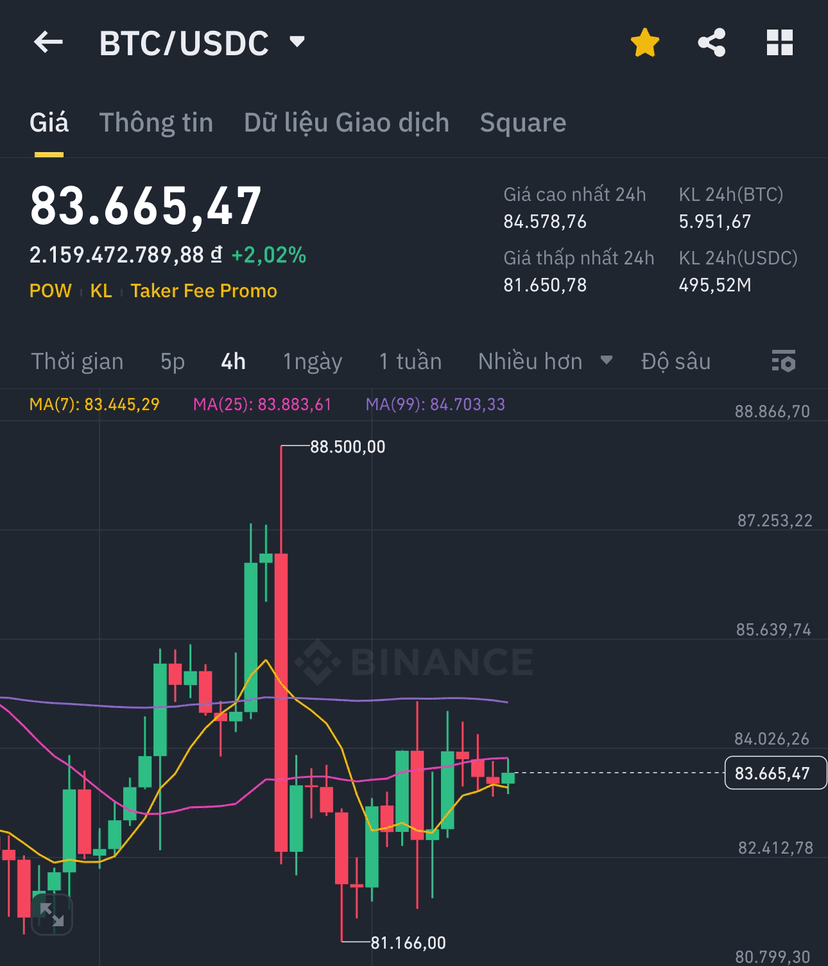Switch to the Thông tin tab
Screen dimensions: 828x966
coord(156,123)
